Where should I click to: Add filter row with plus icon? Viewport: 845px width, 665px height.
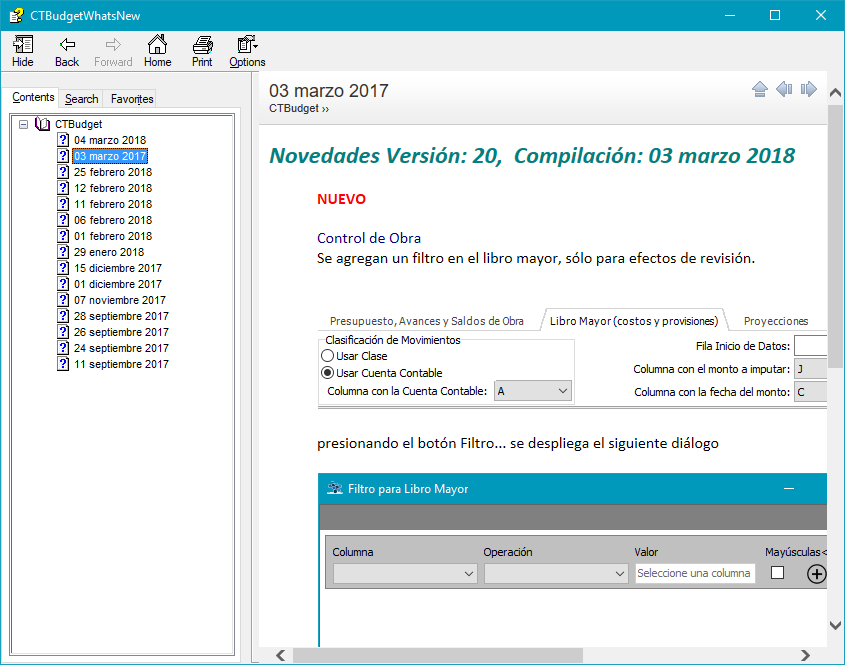[816, 574]
